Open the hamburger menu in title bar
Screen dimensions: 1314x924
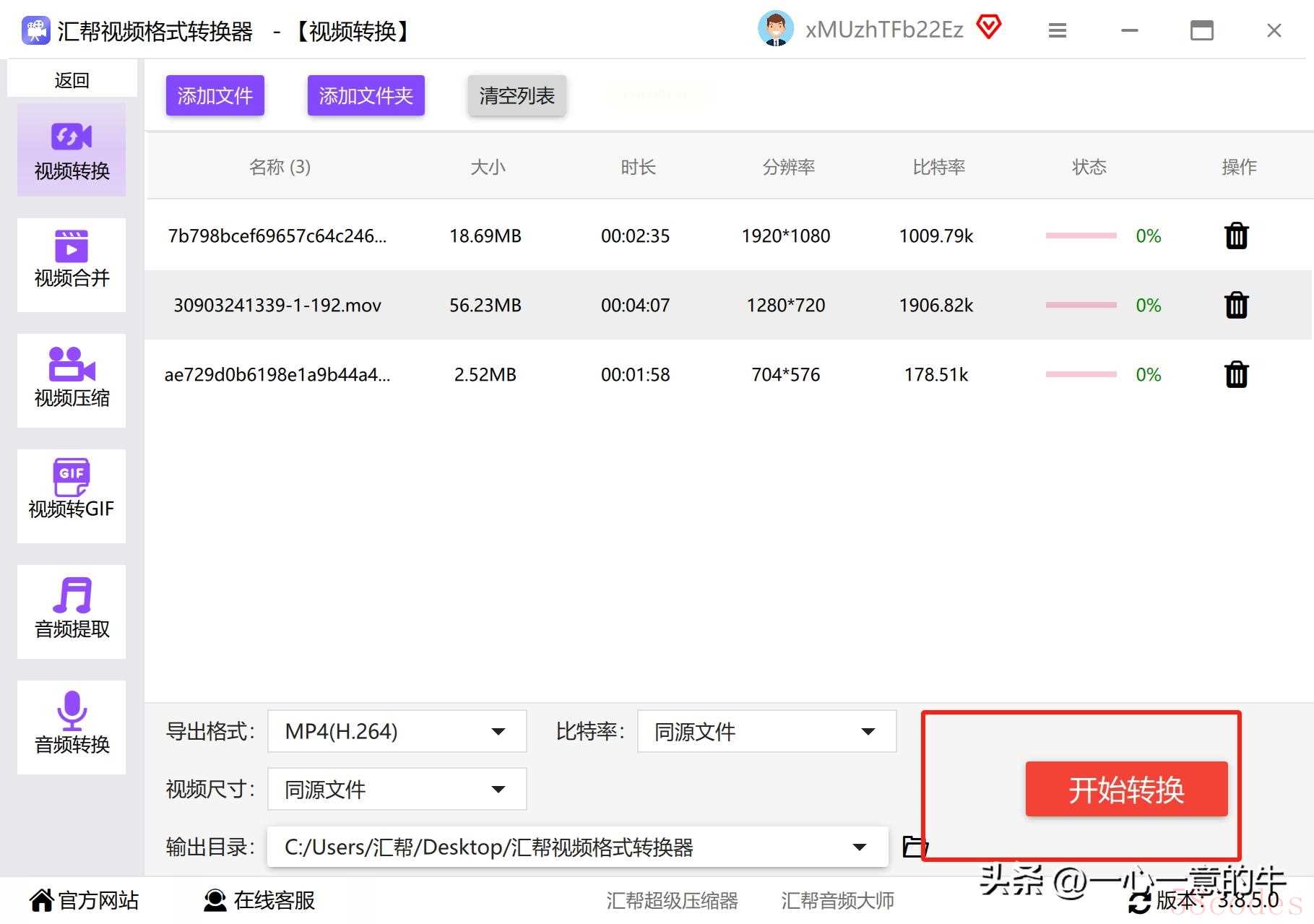point(1058,30)
